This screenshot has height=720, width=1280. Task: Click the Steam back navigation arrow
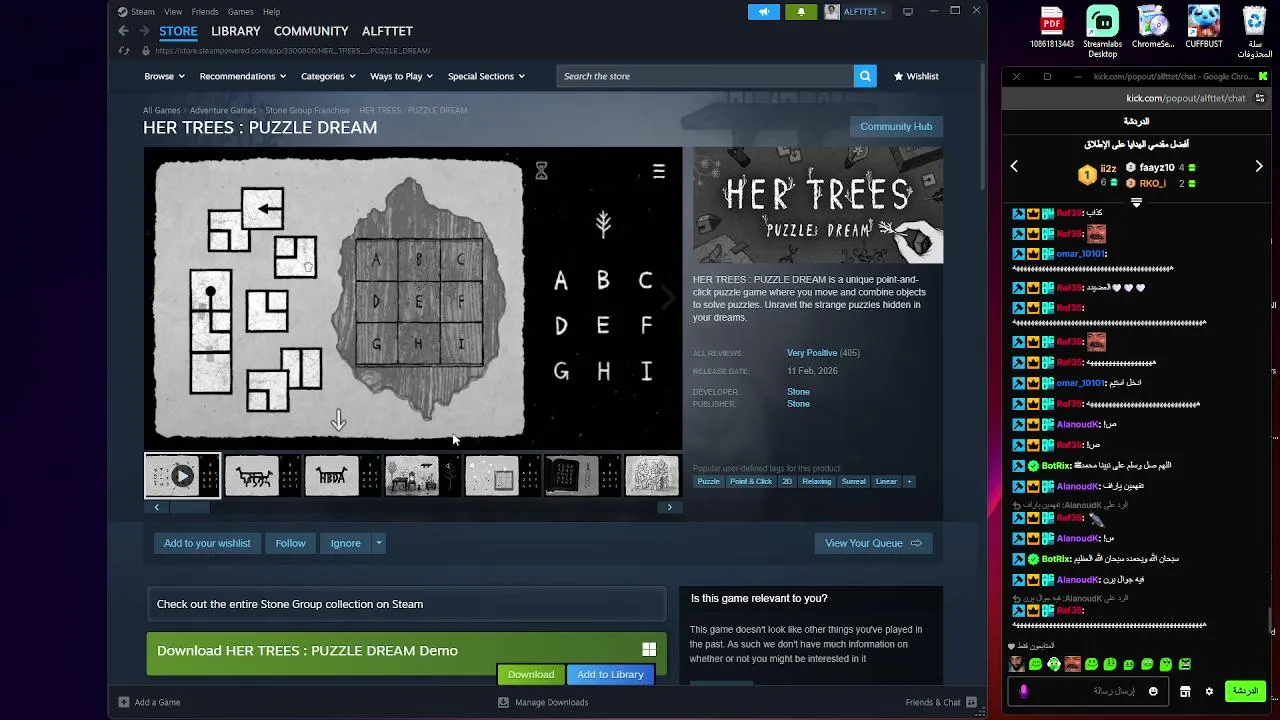point(124,31)
